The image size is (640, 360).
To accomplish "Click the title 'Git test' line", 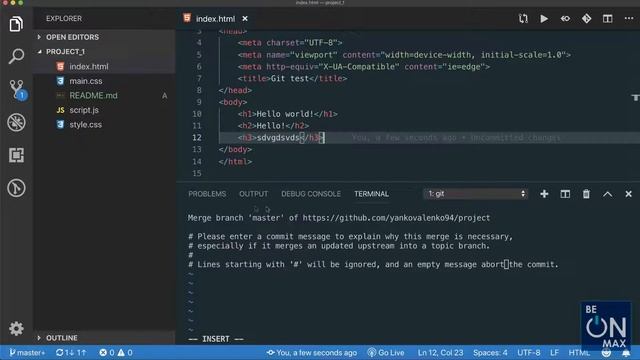I will point(292,78).
